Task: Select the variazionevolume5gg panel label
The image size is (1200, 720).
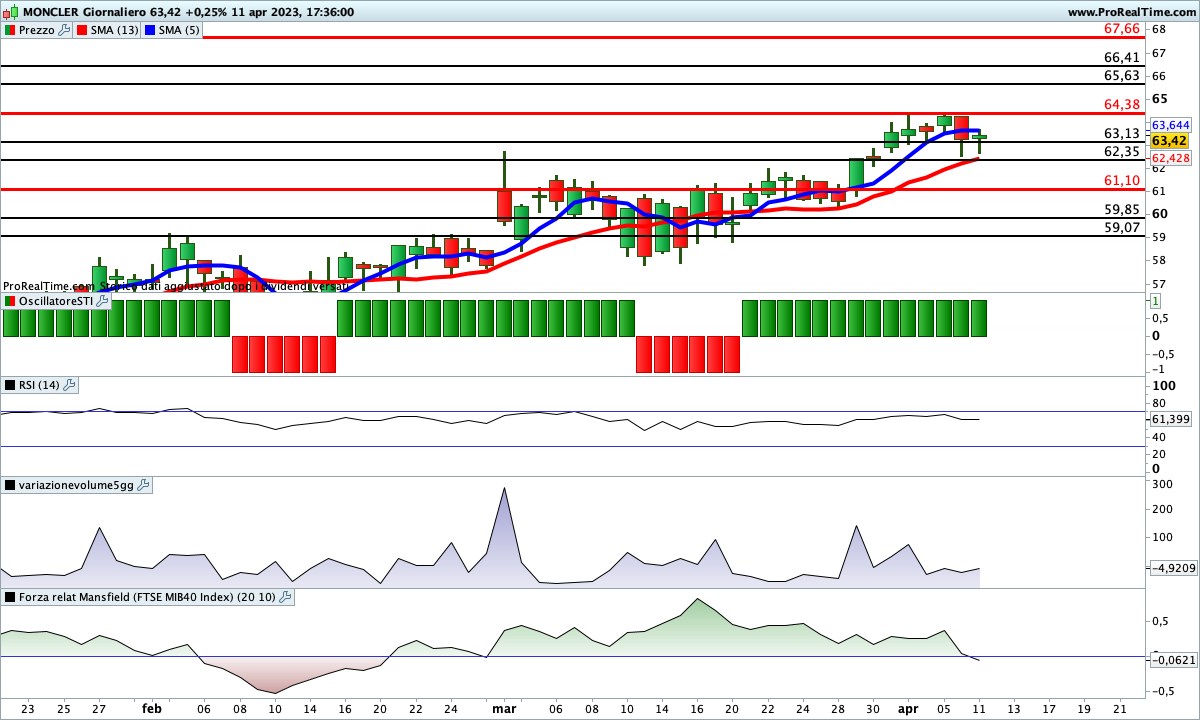Action: (x=77, y=485)
